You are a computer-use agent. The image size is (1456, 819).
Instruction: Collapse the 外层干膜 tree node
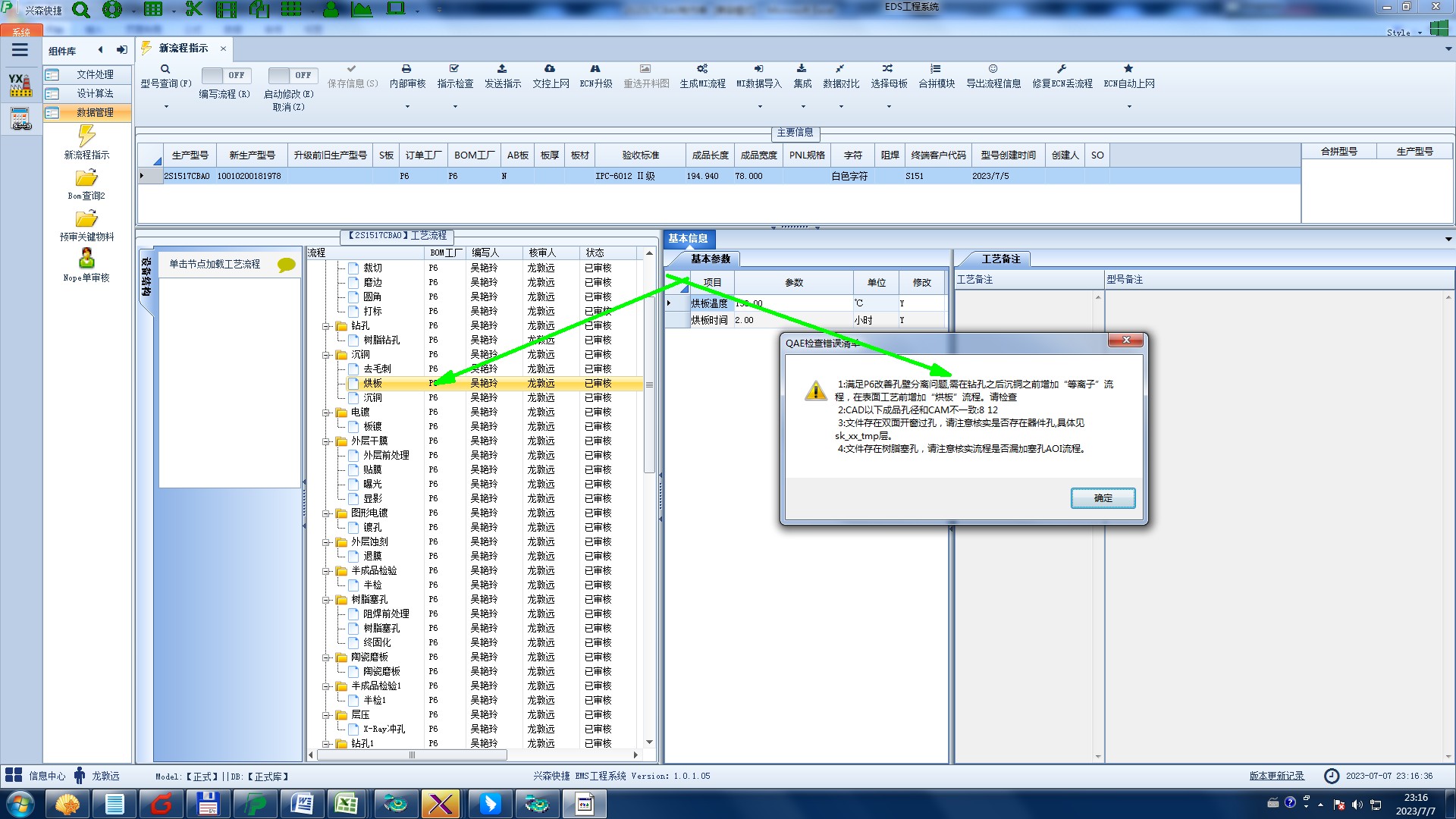326,441
